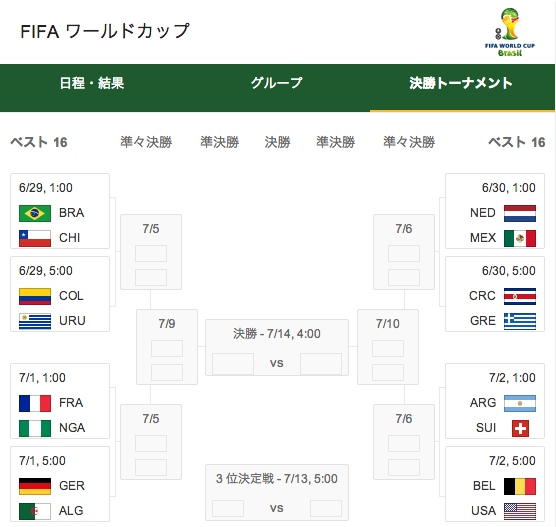The width and height of the screenshot is (556, 527).
Task: Select the Netherlands flag next to NED
Action: coord(520,213)
